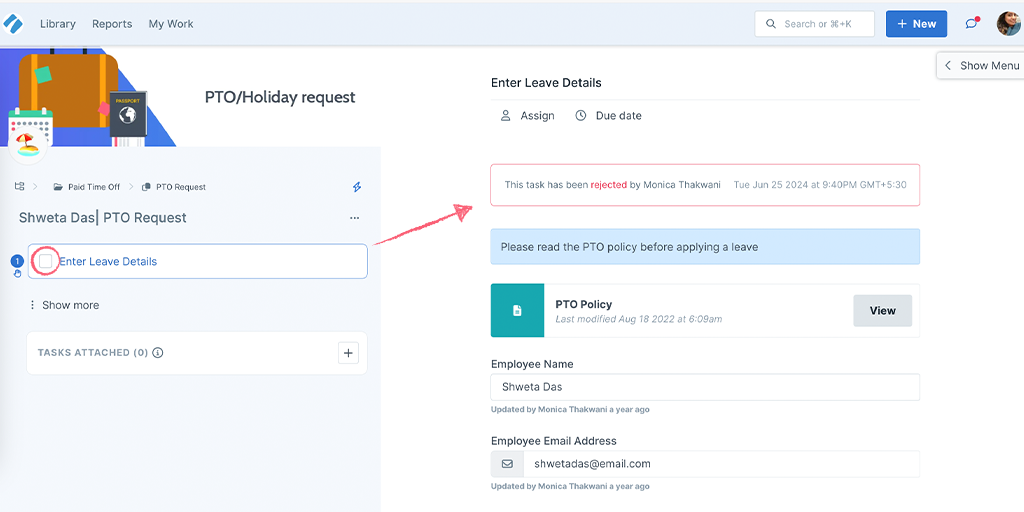The image size is (1024, 512).
Task: Click the PTO Policy document icon
Action: tap(517, 310)
